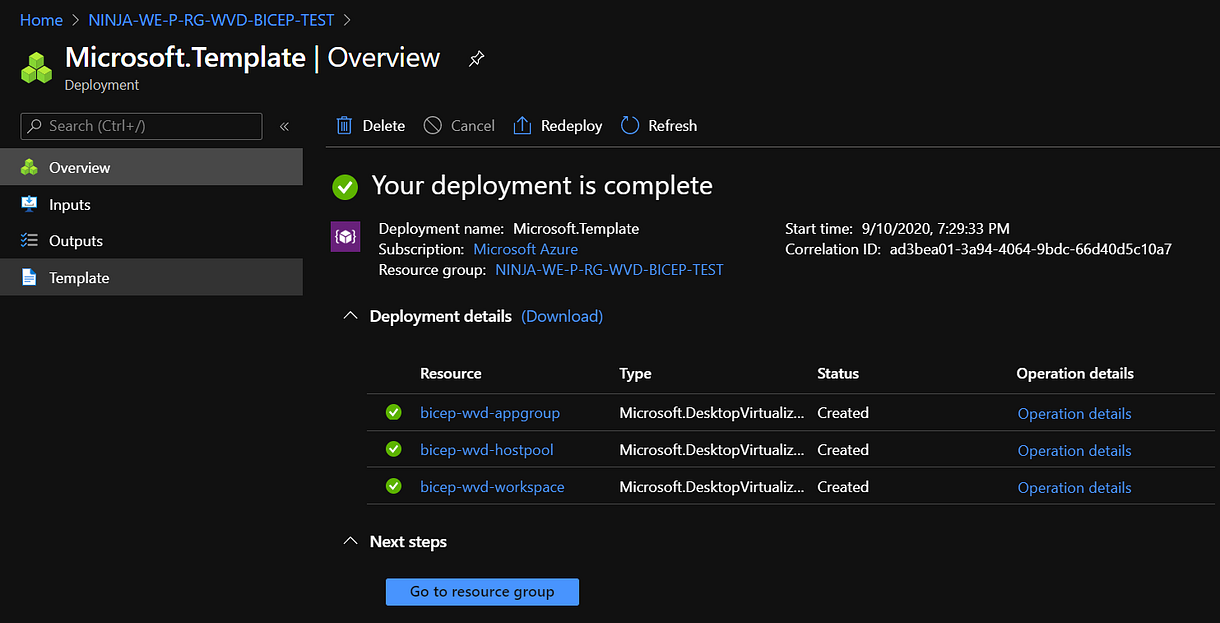Click the Type column header
Screen dimensions: 1220x623
pos(635,373)
